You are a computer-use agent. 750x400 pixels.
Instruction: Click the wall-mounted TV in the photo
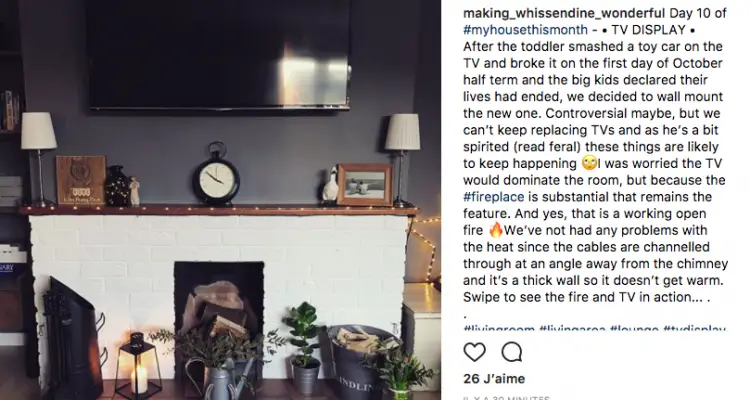pos(219,54)
